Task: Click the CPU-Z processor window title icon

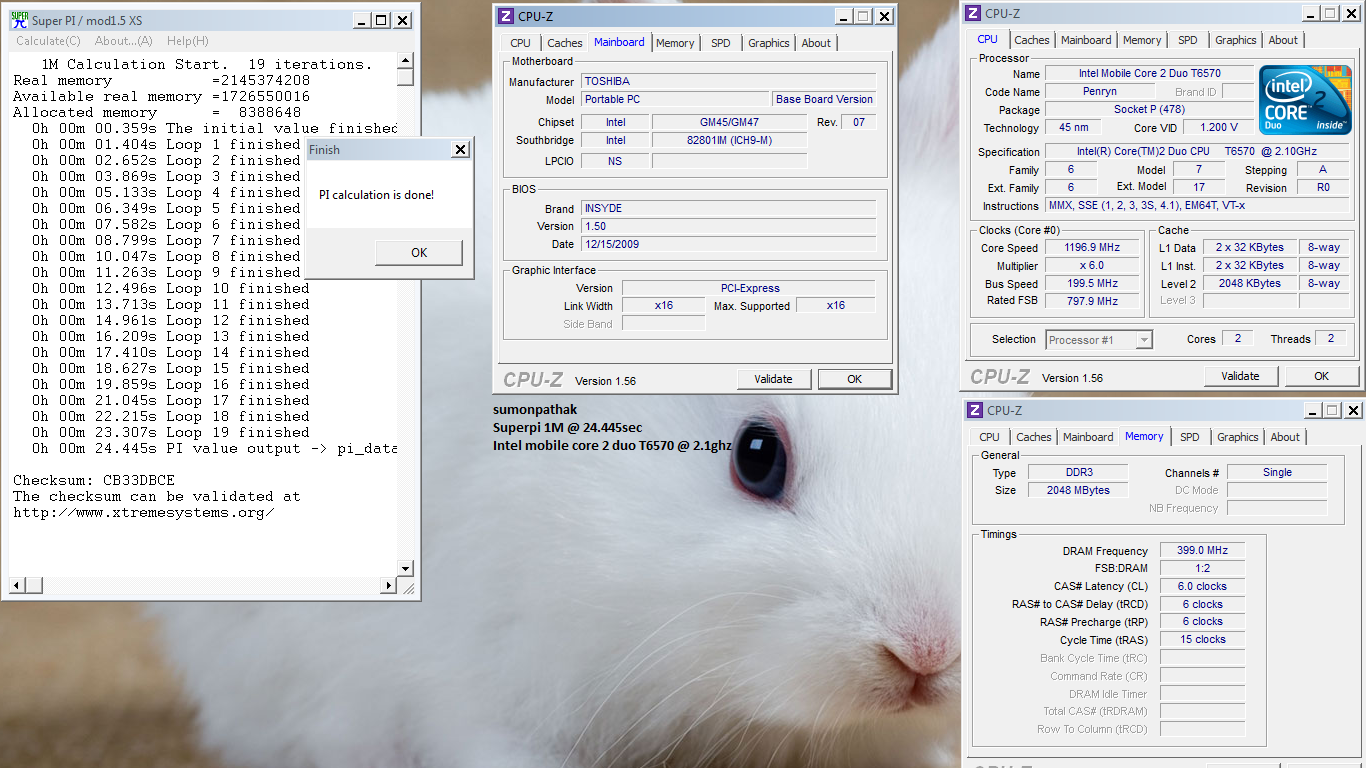Action: [972, 13]
